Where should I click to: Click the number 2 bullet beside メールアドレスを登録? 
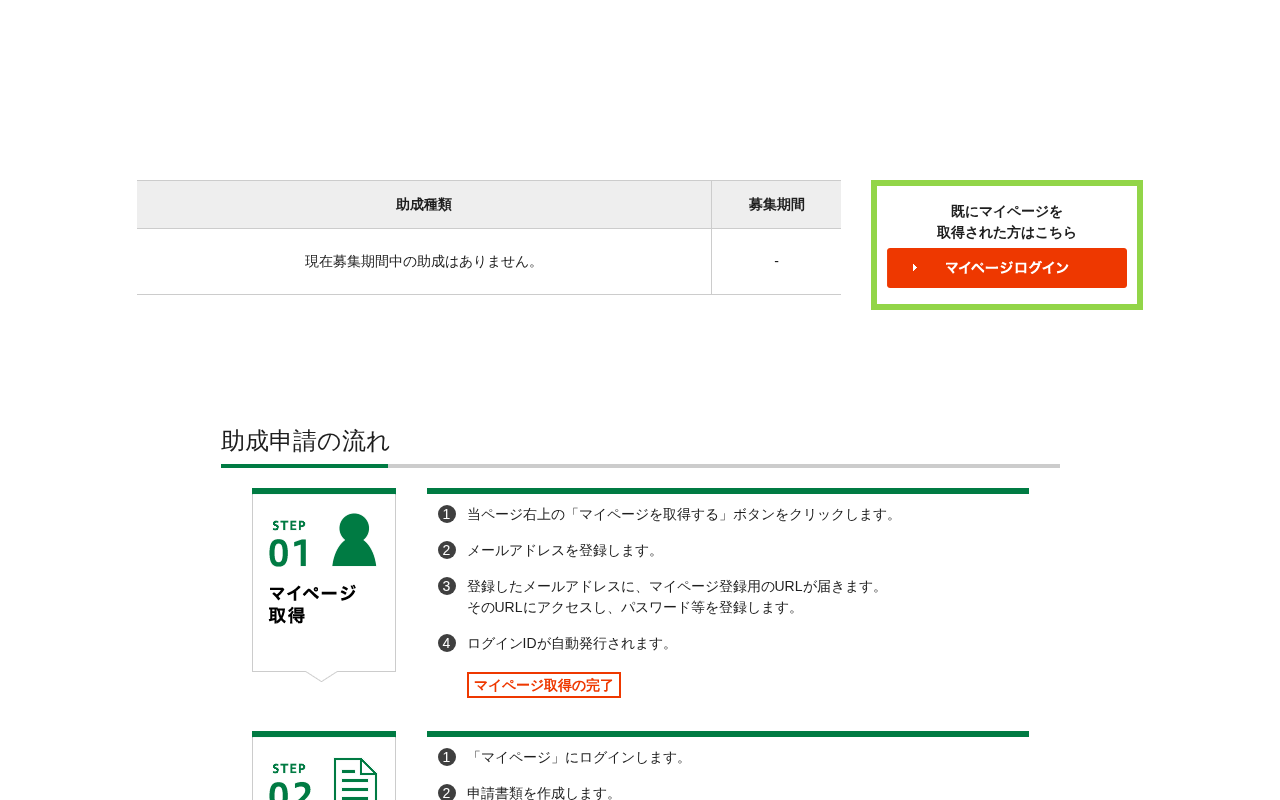(x=447, y=550)
